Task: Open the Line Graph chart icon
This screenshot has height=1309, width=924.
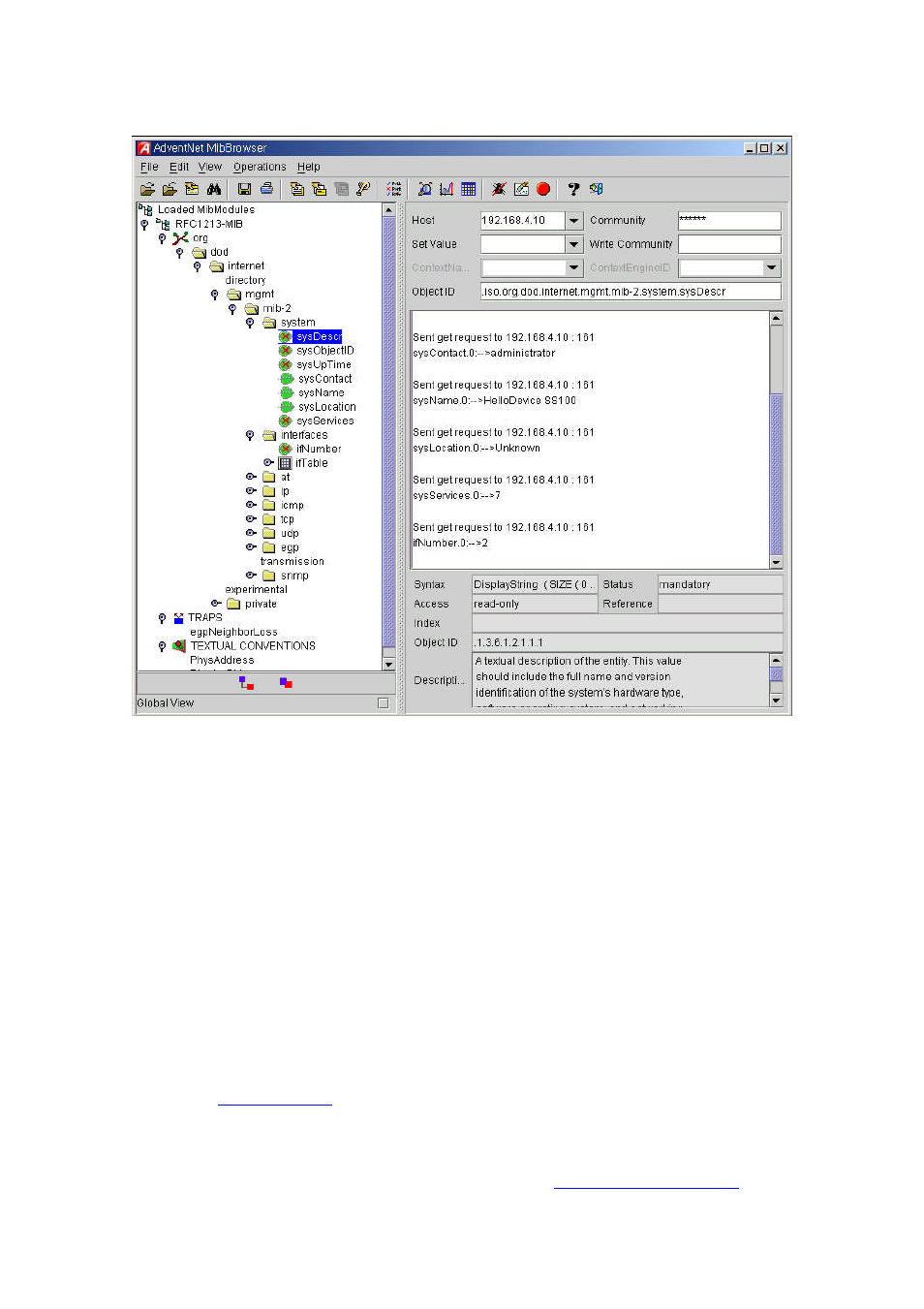Action: (447, 189)
